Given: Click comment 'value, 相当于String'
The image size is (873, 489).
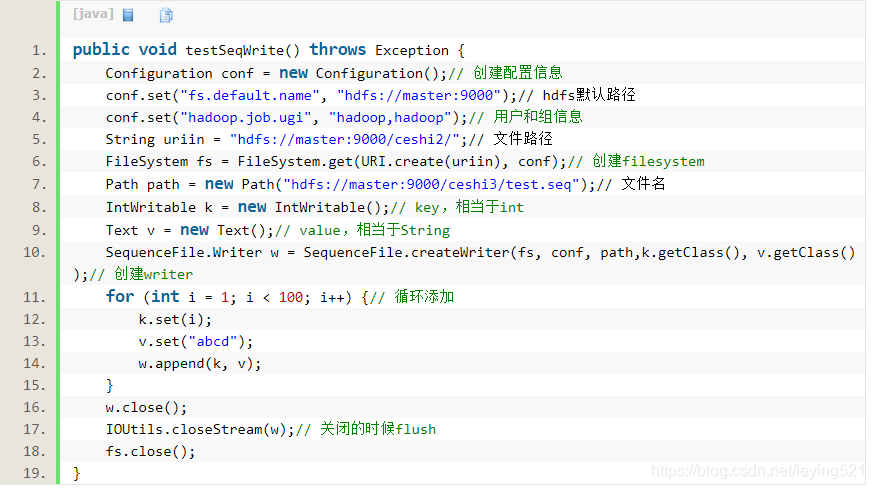Looking at the screenshot, I should coord(375,230).
